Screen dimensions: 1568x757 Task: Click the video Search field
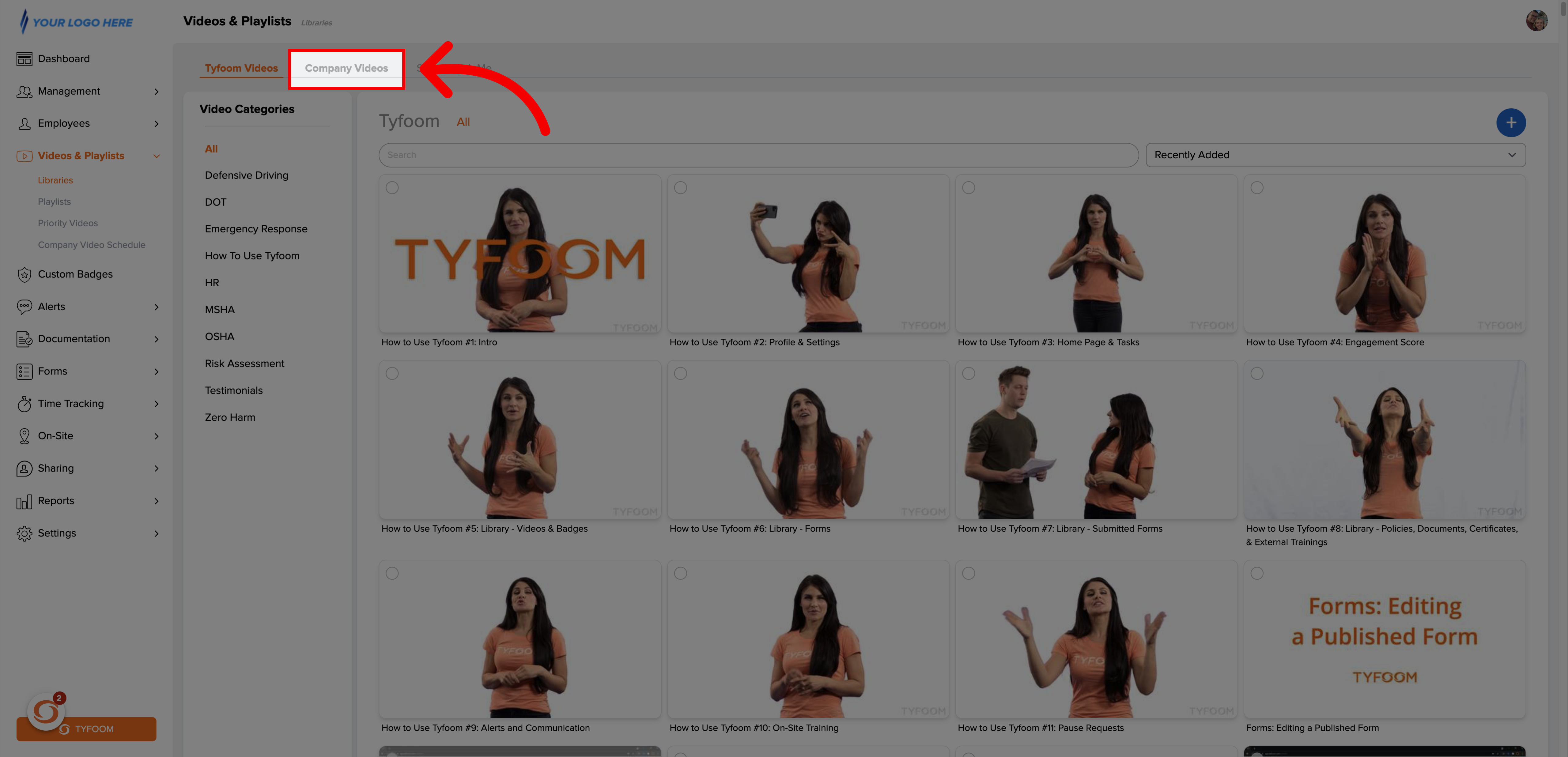[x=758, y=155]
